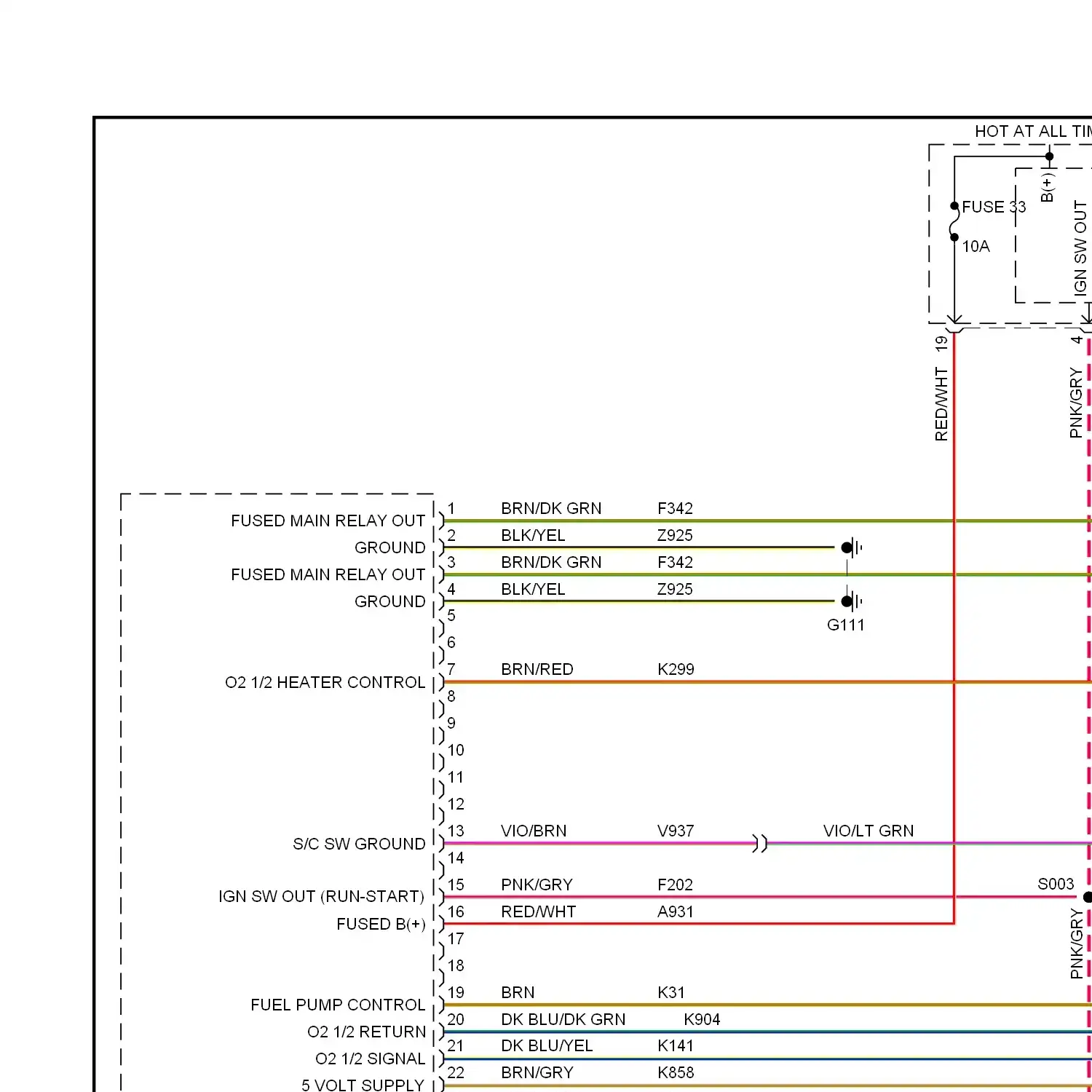Select the 10A fuse rating text
Image resolution: width=1092 pixels, height=1092 pixels.
pyautogui.click(x=976, y=246)
